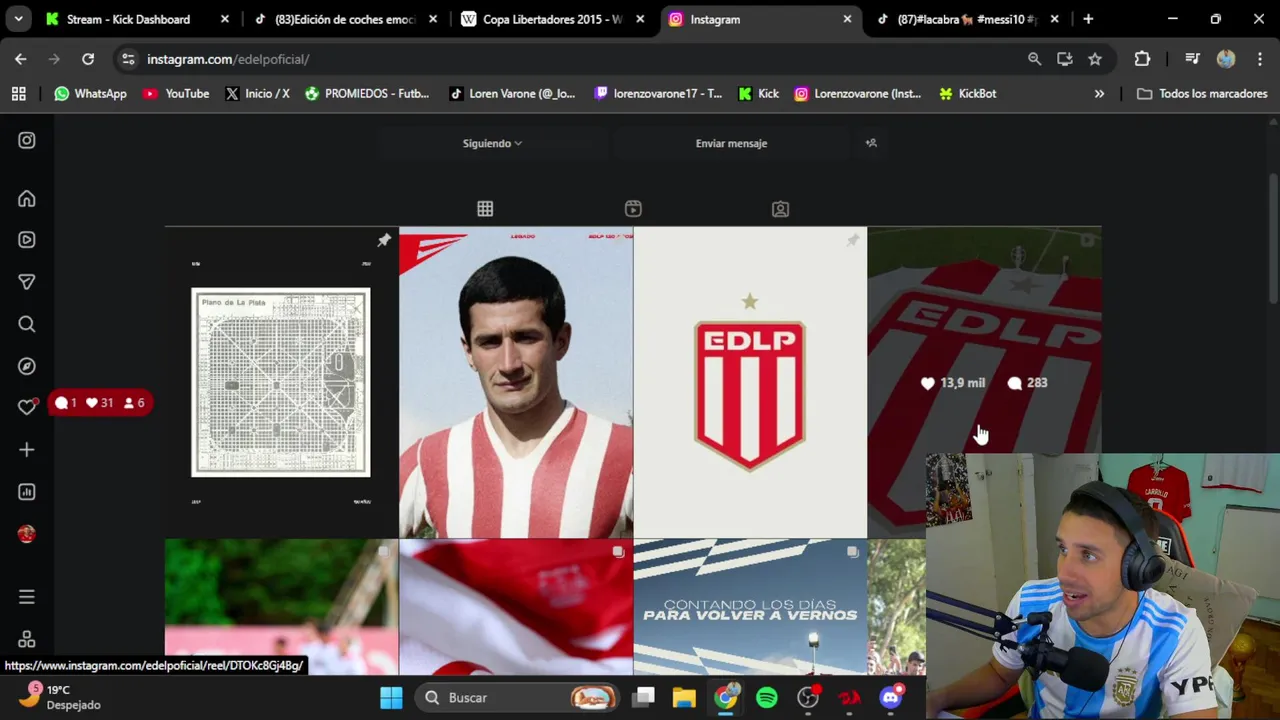Open the EDLP crest logo post
The image size is (1280, 720).
click(x=750, y=383)
